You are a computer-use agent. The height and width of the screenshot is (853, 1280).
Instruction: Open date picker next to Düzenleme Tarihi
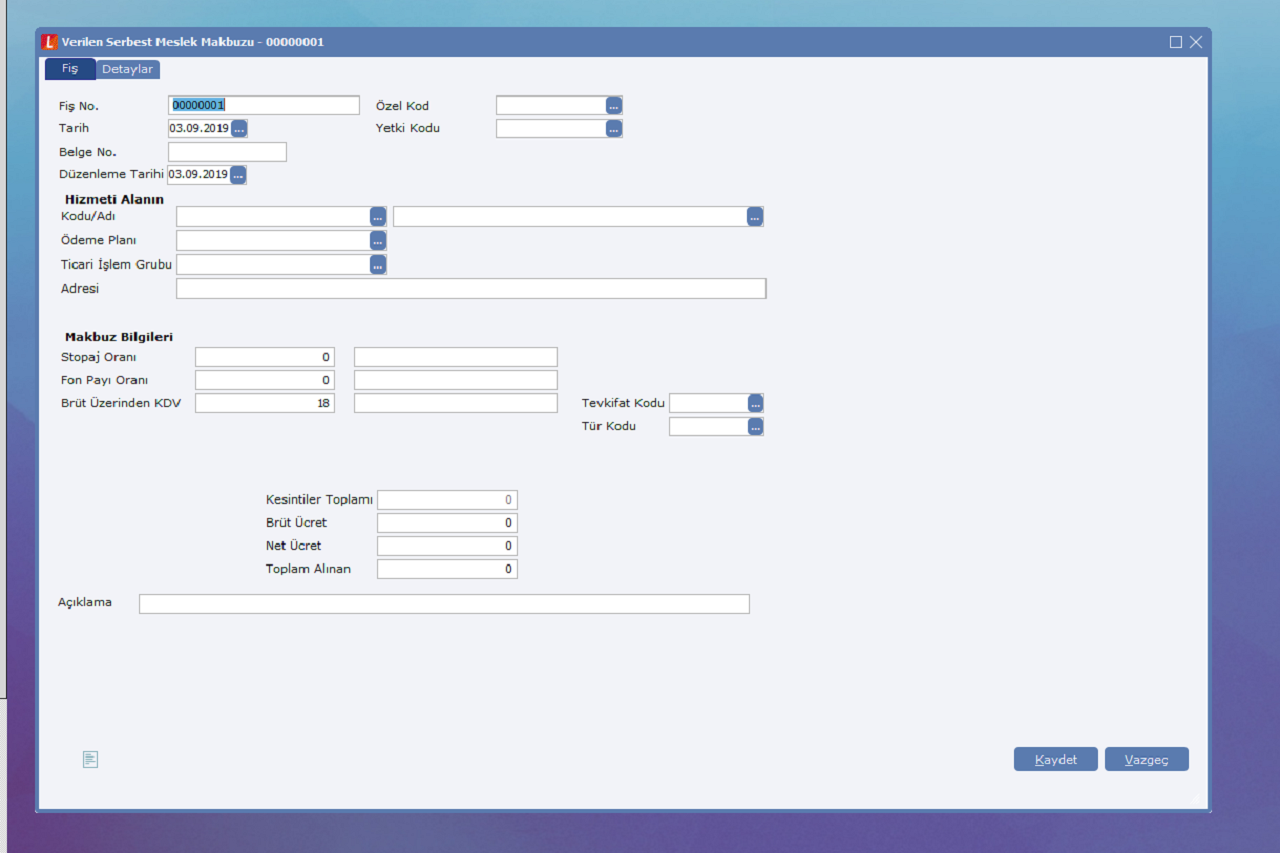point(238,174)
